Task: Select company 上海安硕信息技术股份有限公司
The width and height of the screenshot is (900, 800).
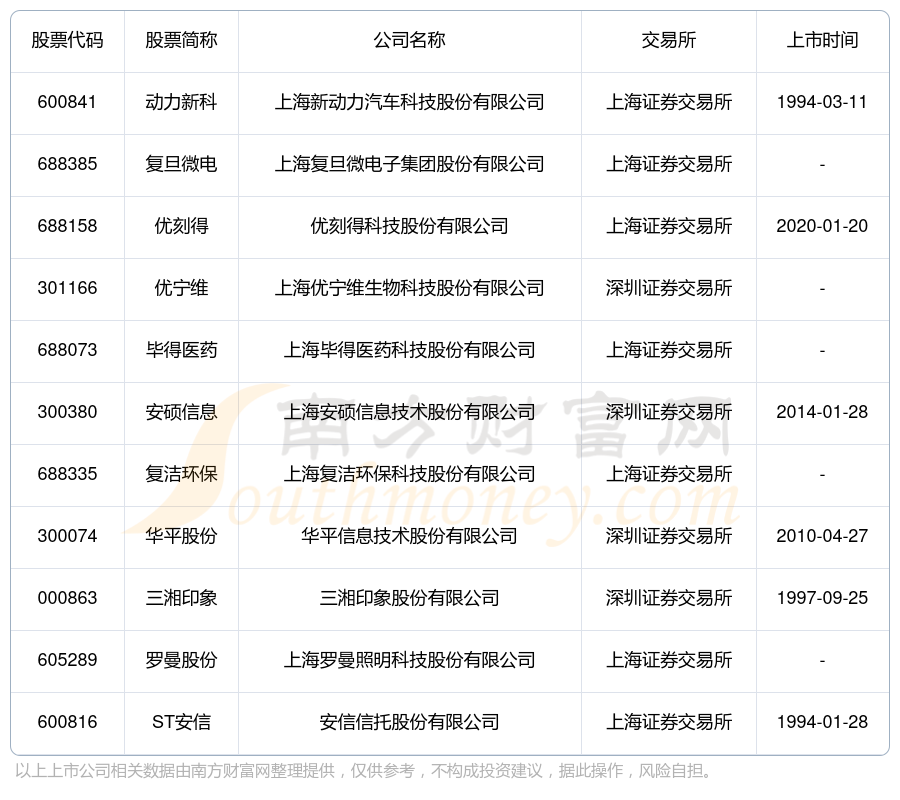Action: (x=410, y=412)
